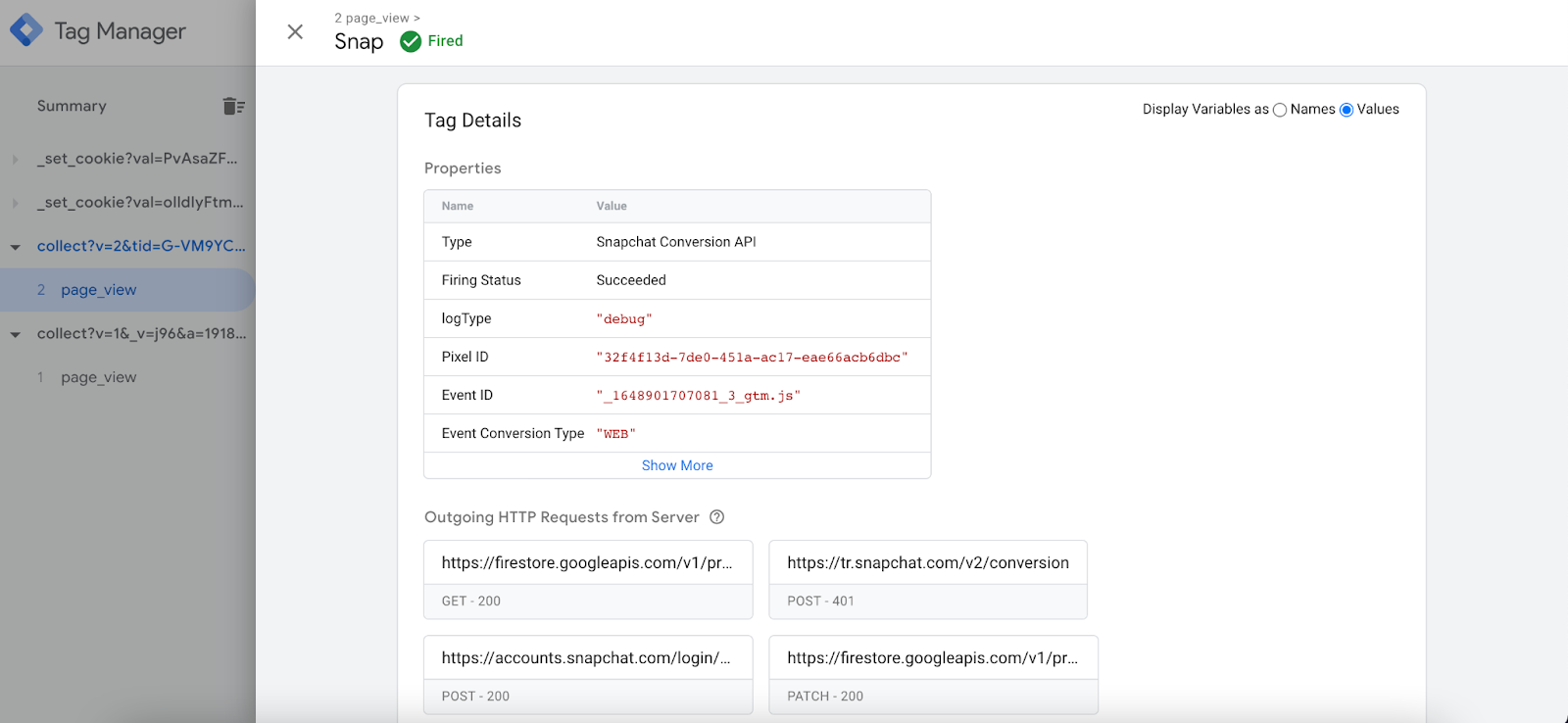Click the Tag Details heading
The width and height of the screenshot is (1568, 723).
click(x=472, y=120)
